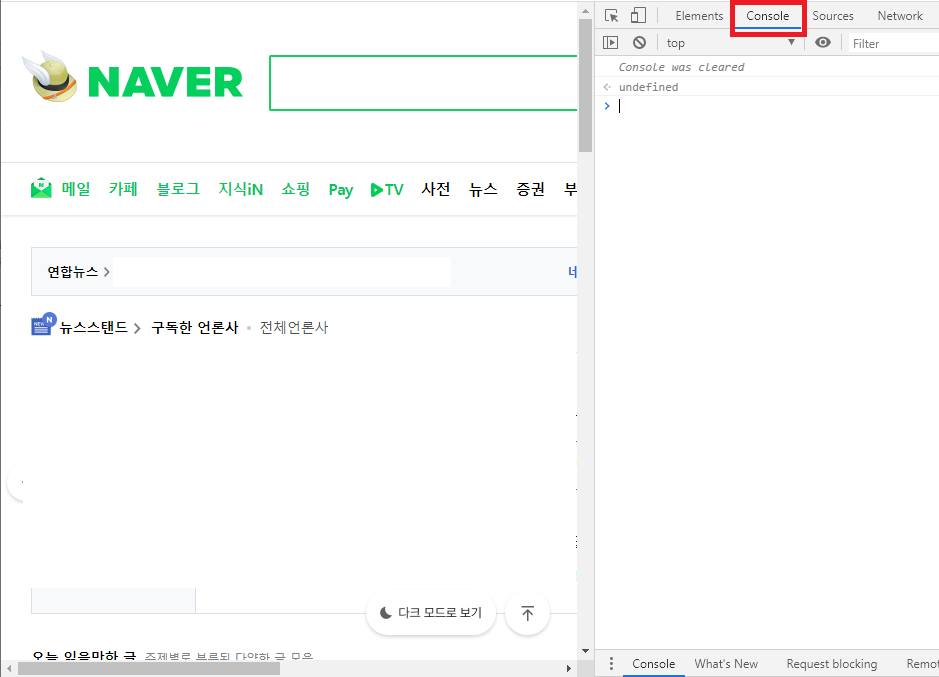Click the Console filter input field
The height and width of the screenshot is (677, 939).
click(x=893, y=43)
